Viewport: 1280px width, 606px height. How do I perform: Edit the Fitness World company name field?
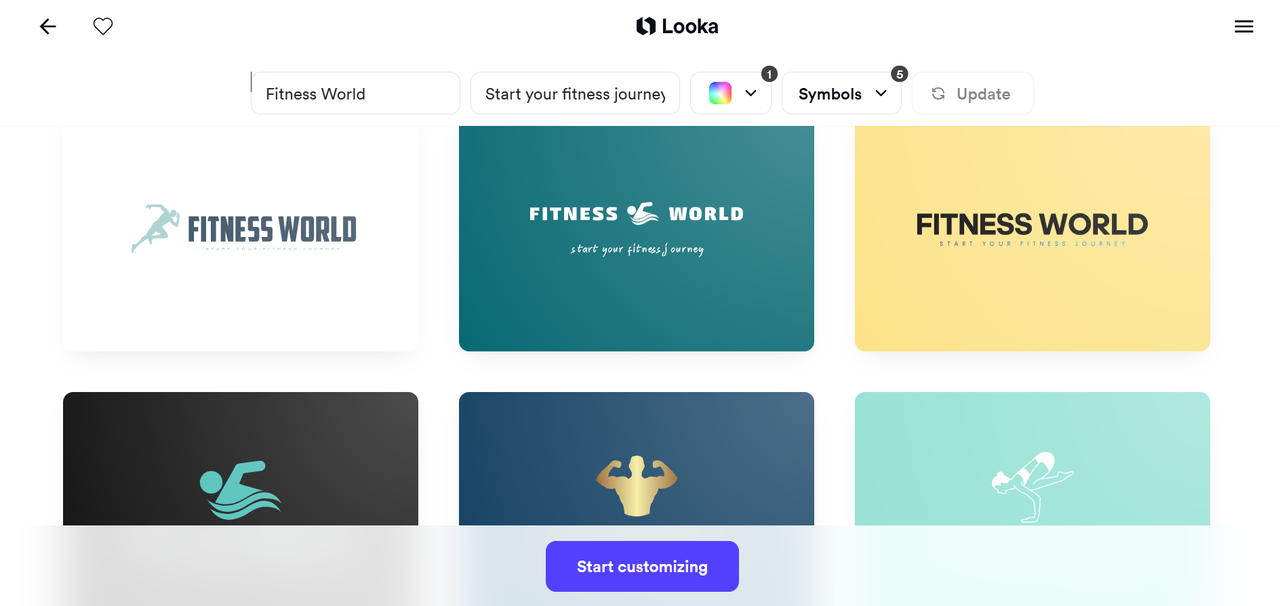click(355, 94)
